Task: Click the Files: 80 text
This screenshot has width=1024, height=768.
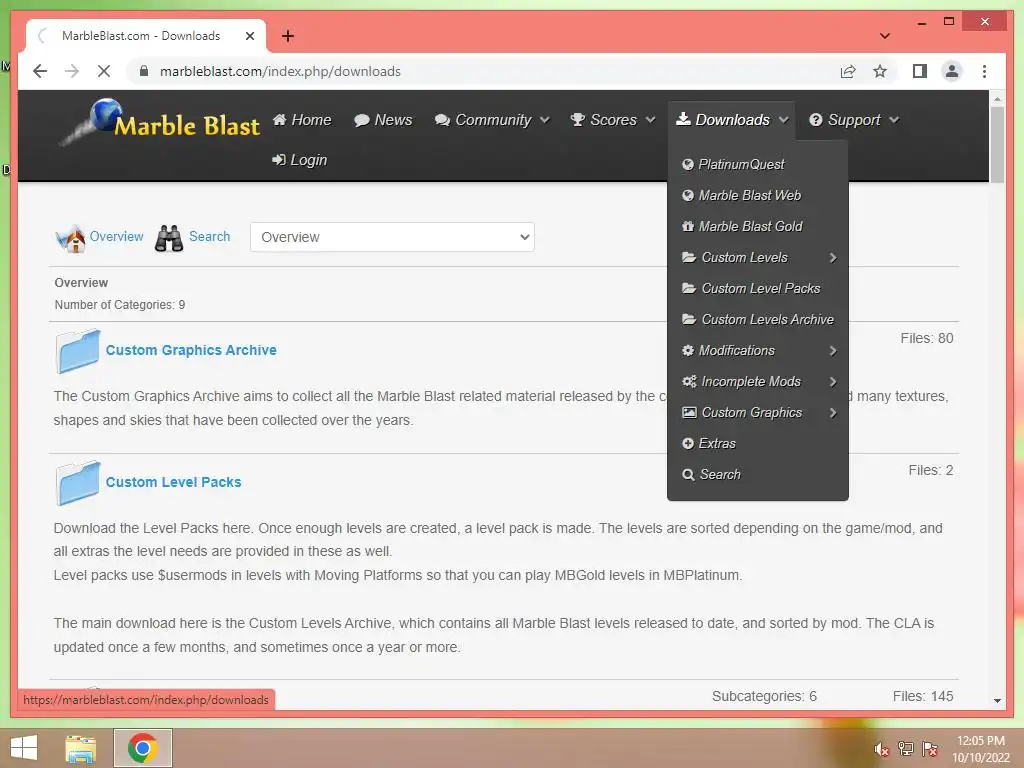Action: pyautogui.click(x=927, y=338)
